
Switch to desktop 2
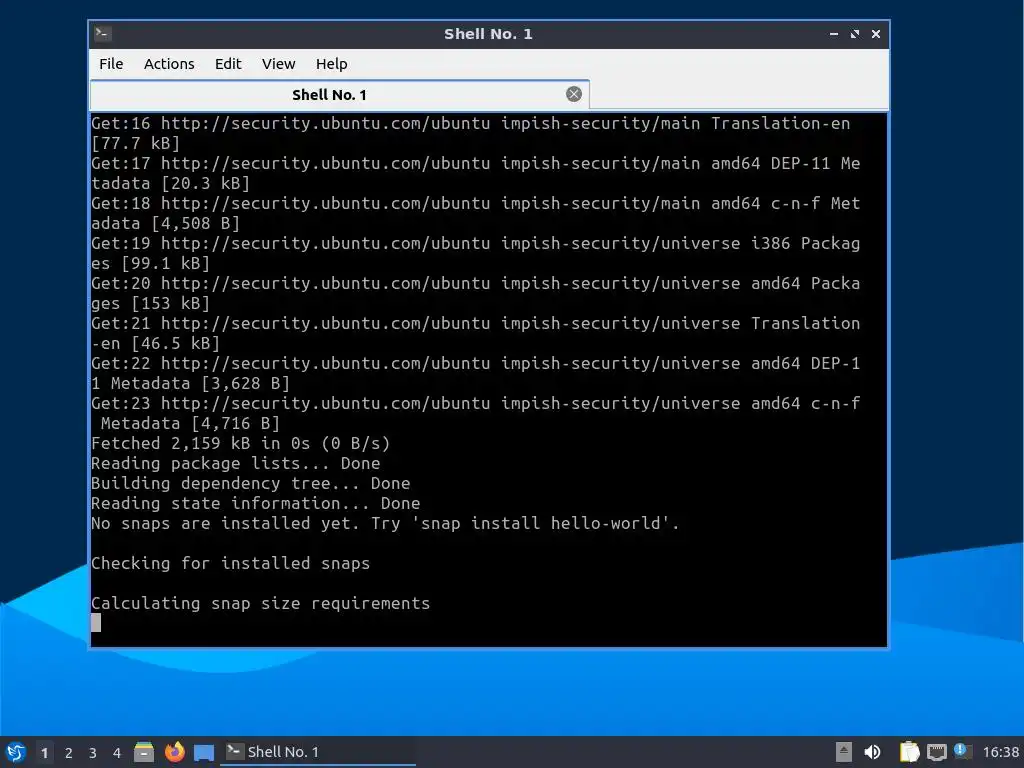coord(69,753)
